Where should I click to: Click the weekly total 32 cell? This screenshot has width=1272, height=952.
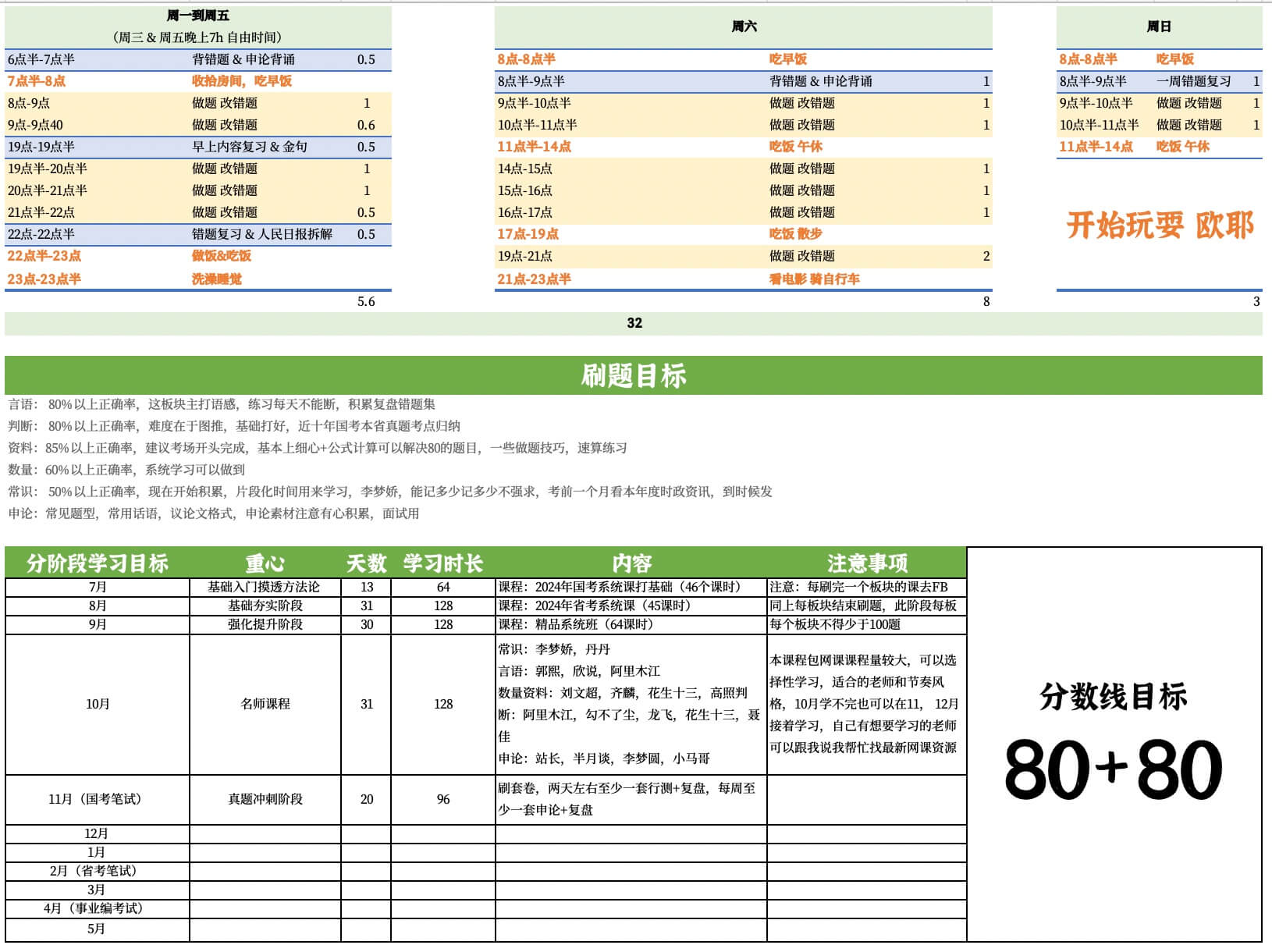point(634,323)
